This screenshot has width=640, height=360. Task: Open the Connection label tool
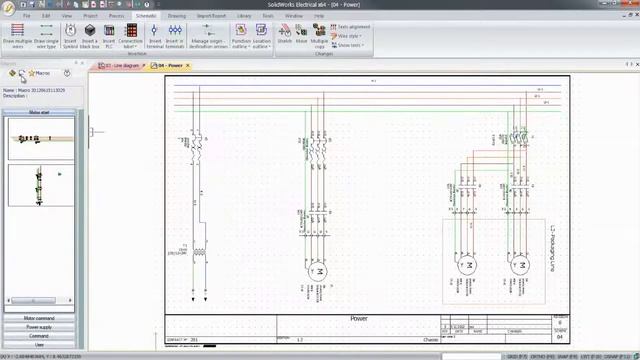coord(131,36)
